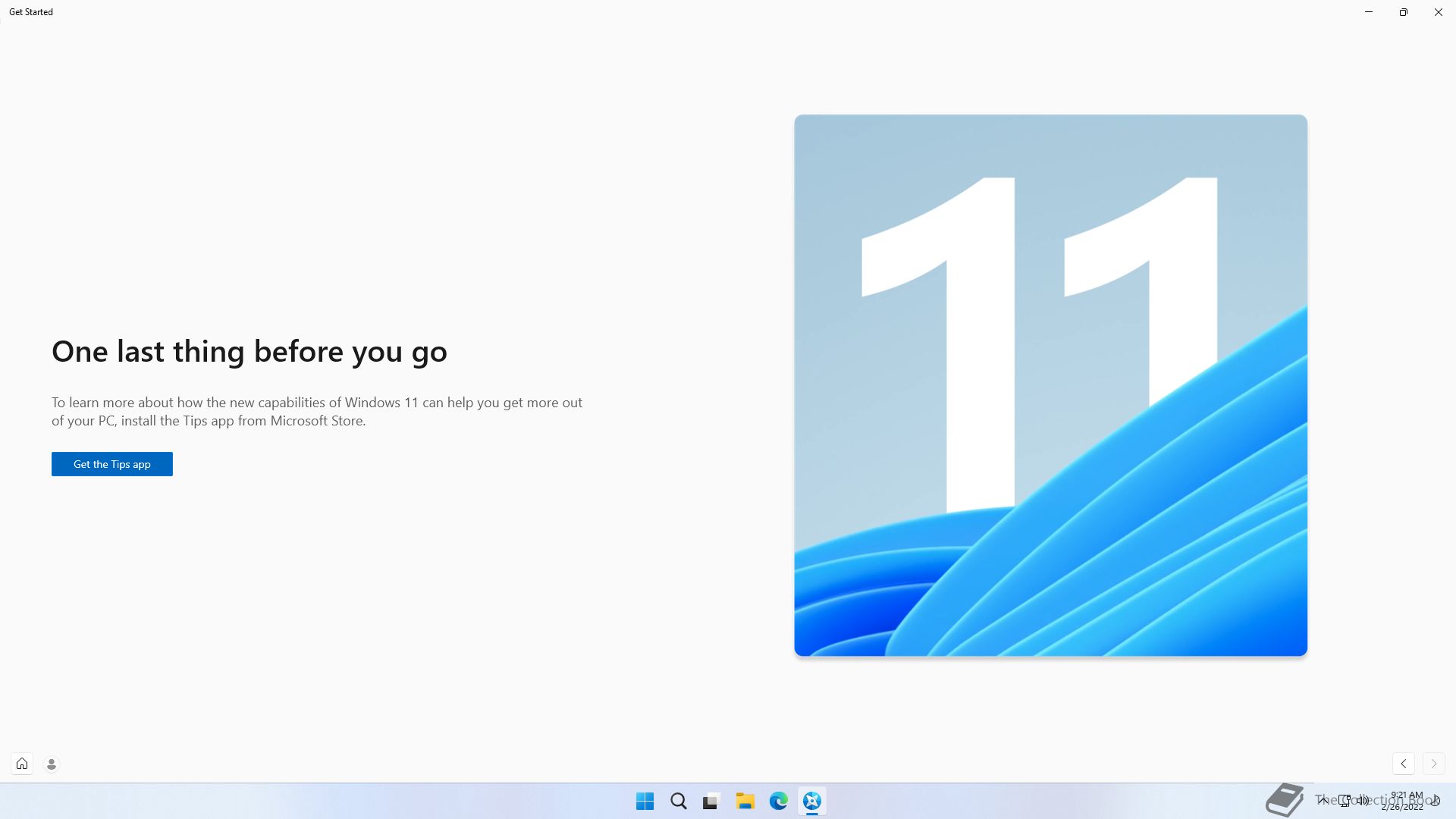Open taskbar Search
The width and height of the screenshot is (1456, 819).
[x=679, y=801]
